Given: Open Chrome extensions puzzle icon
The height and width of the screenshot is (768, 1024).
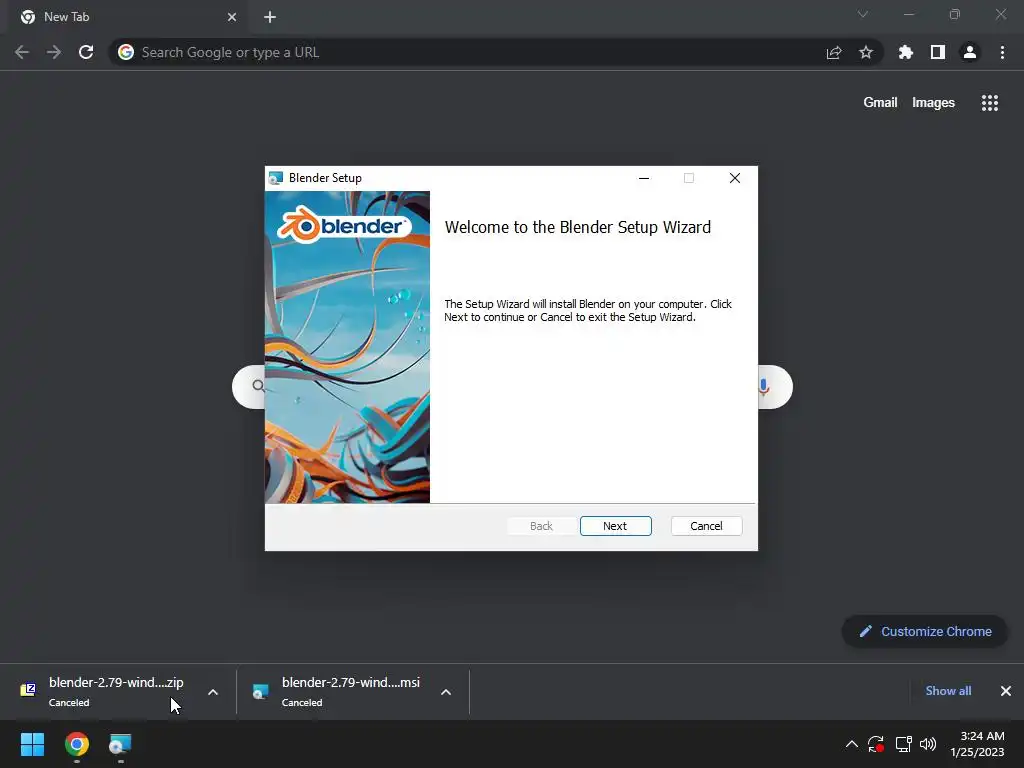Looking at the screenshot, I should [x=905, y=52].
